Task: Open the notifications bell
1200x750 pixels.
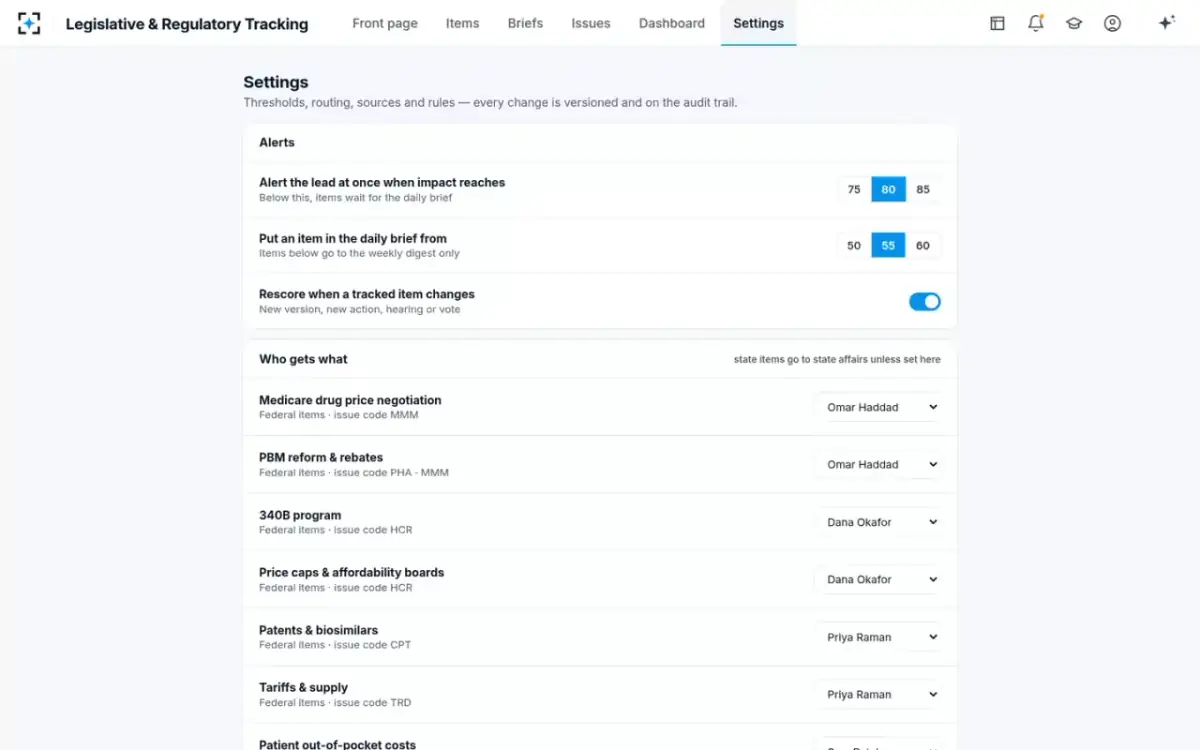Action: 1036,23
